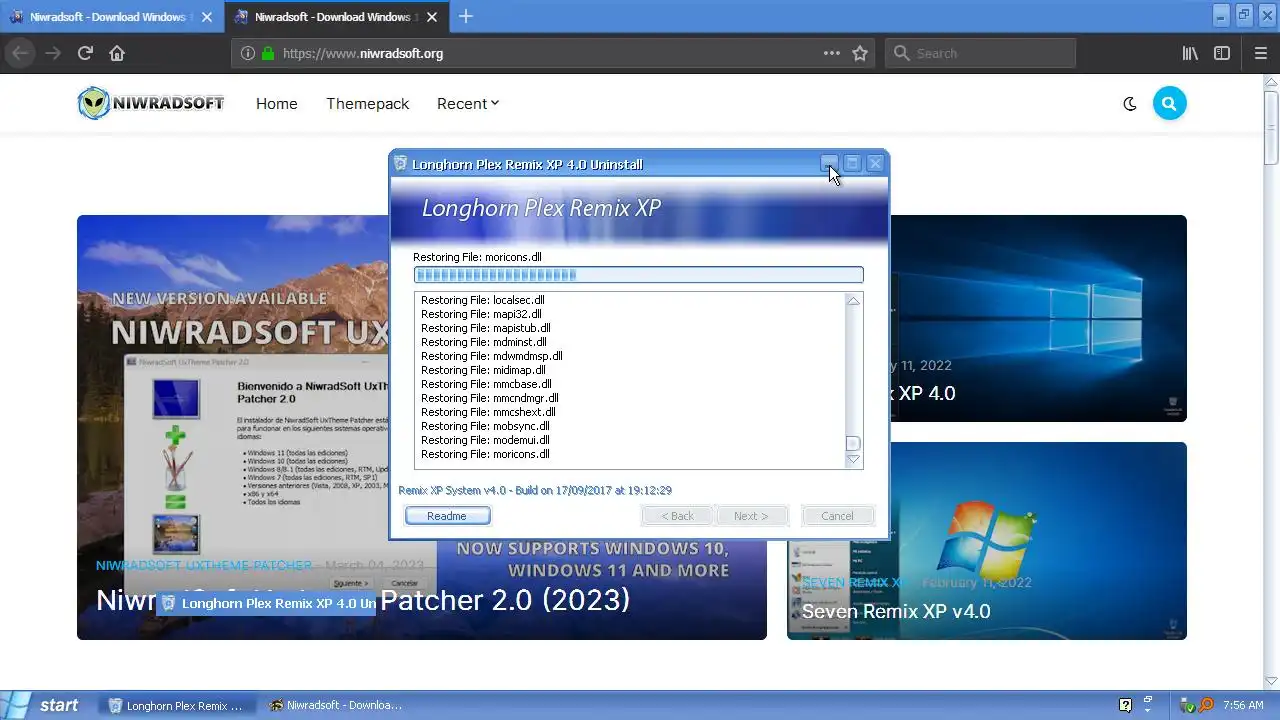The image size is (1280, 720).
Task: Select the second Niwradsoft browser tab
Action: (x=337, y=17)
